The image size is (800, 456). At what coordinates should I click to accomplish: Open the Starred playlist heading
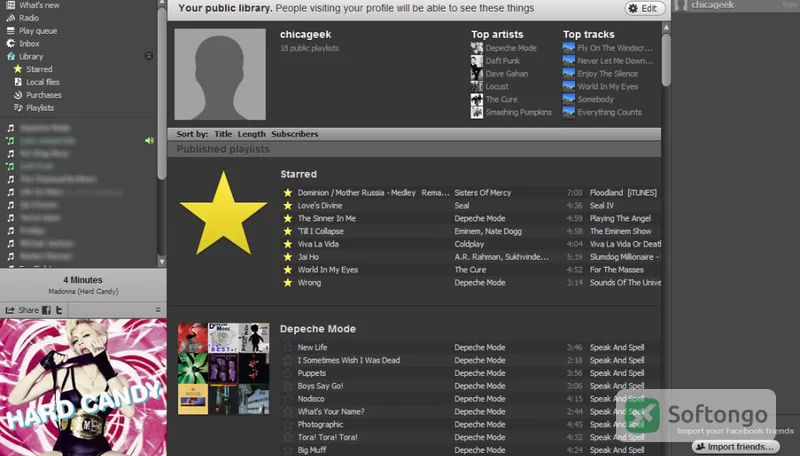(298, 174)
